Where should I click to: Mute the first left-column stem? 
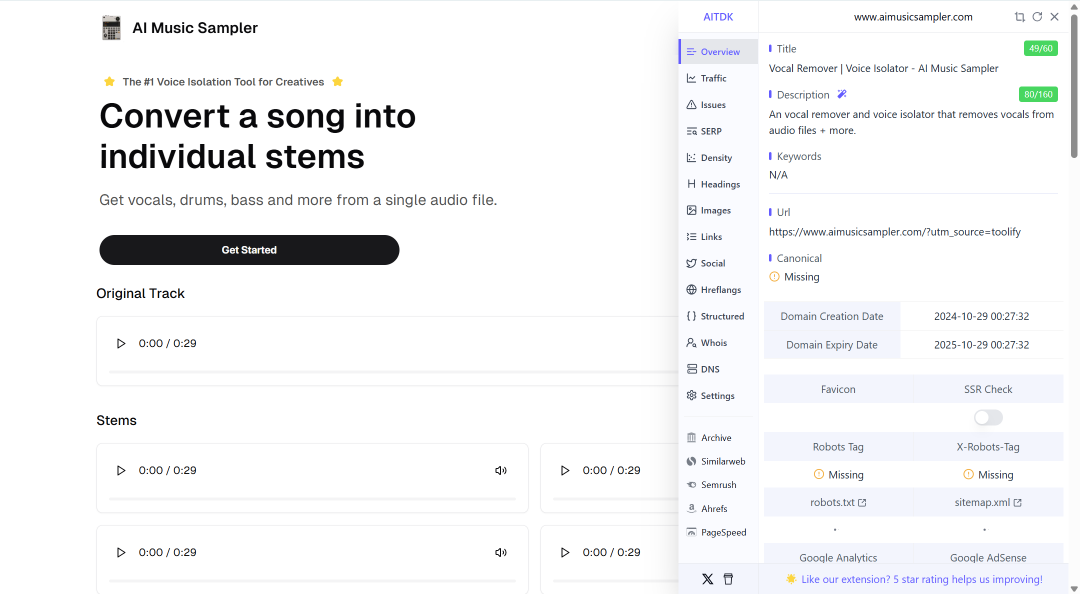[501, 471]
